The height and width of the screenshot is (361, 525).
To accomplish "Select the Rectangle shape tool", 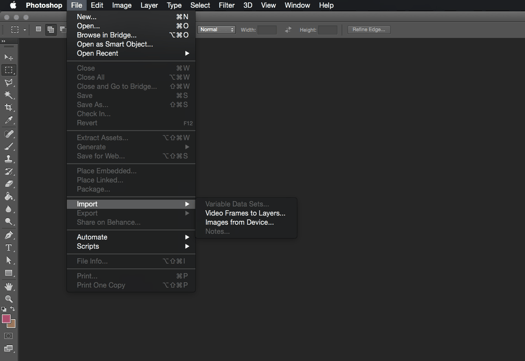I will click(8, 273).
